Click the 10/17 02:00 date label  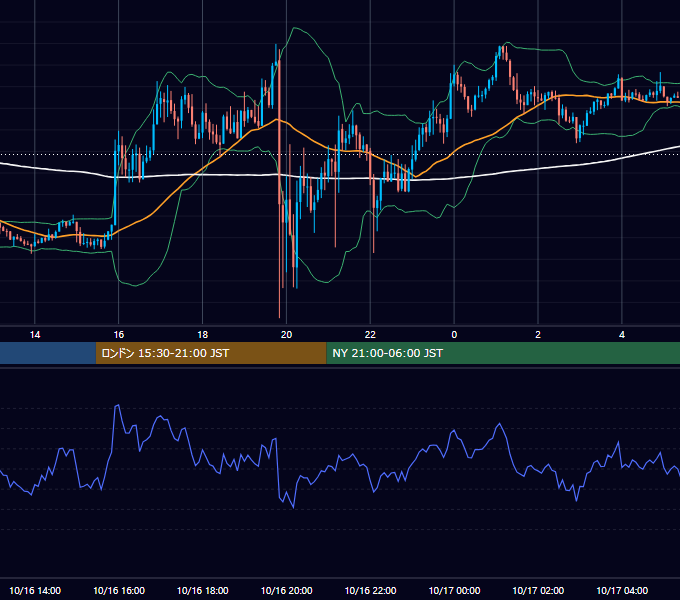point(538,590)
